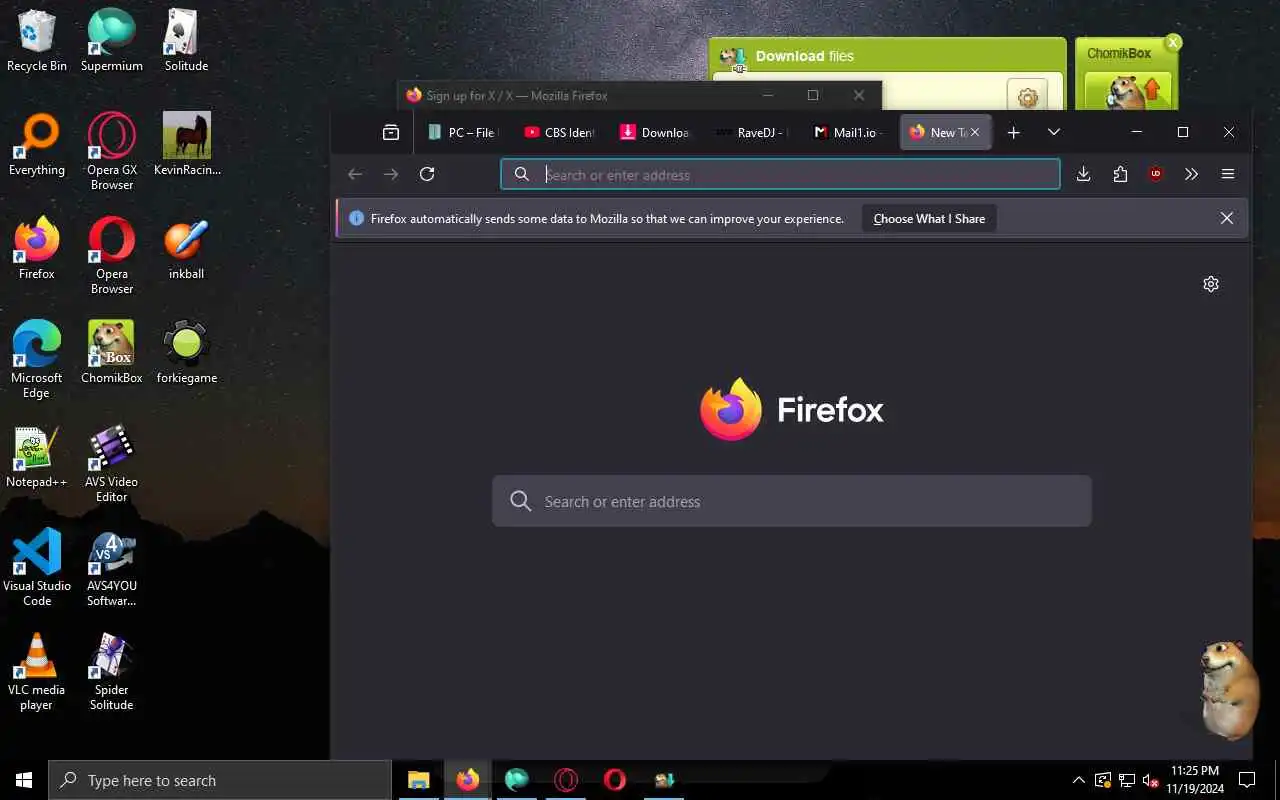Open the Recycle Bin desktop icon
Viewport: 1280px width, 800px height.
[x=37, y=40]
